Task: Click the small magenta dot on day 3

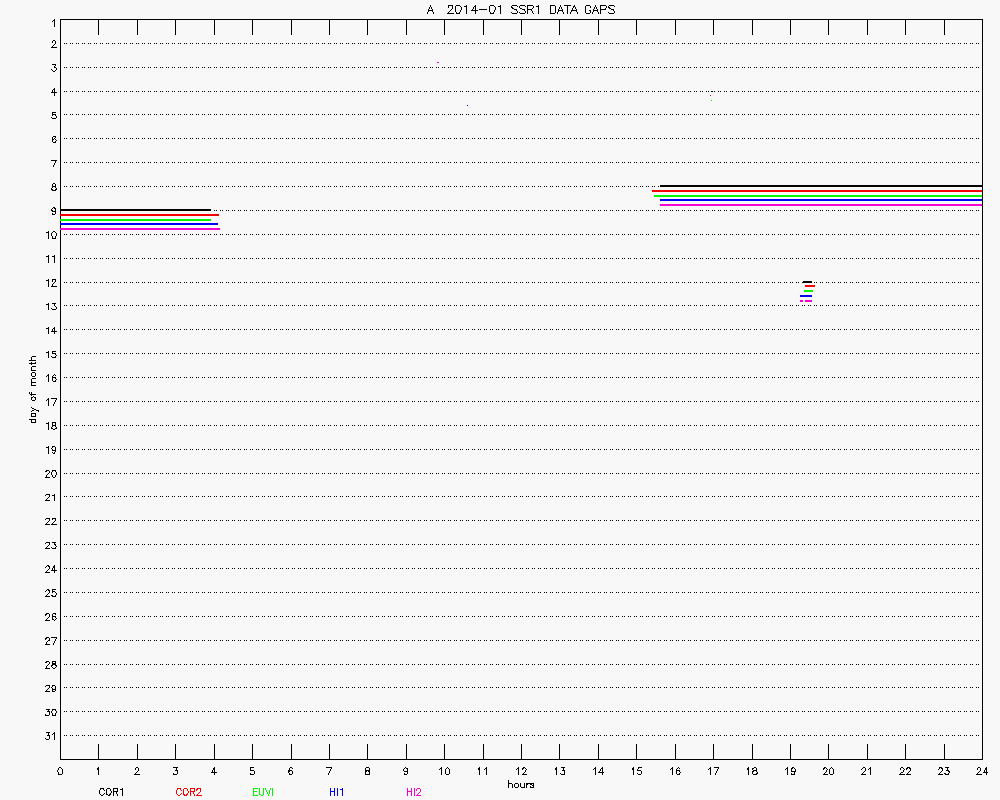Action: 438,63
